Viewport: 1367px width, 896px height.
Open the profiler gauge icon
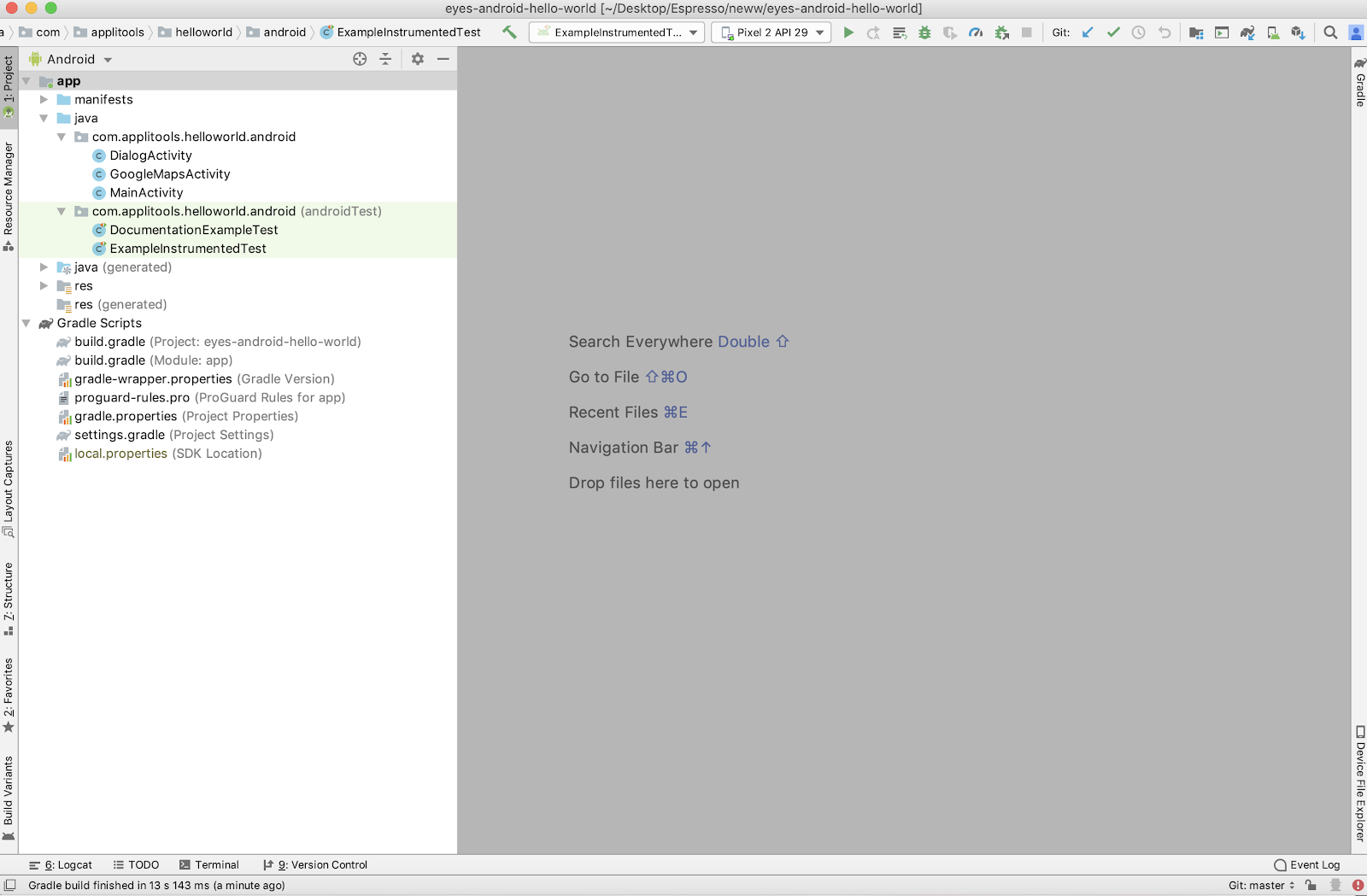click(976, 32)
